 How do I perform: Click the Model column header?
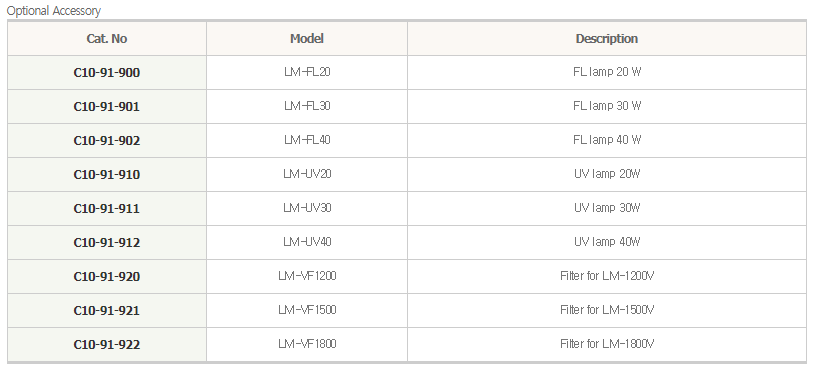tap(307, 39)
